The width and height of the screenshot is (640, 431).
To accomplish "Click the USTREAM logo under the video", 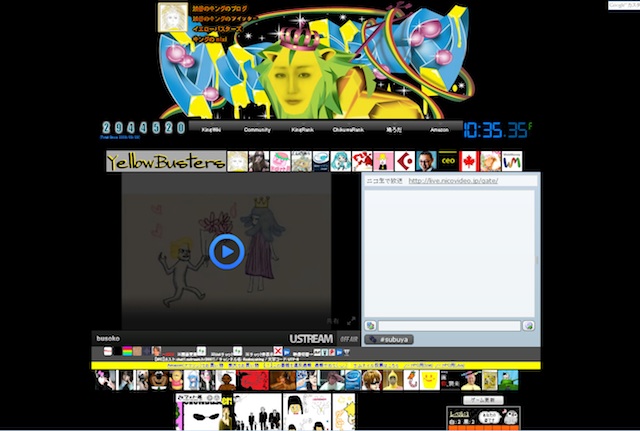I will (x=310, y=339).
